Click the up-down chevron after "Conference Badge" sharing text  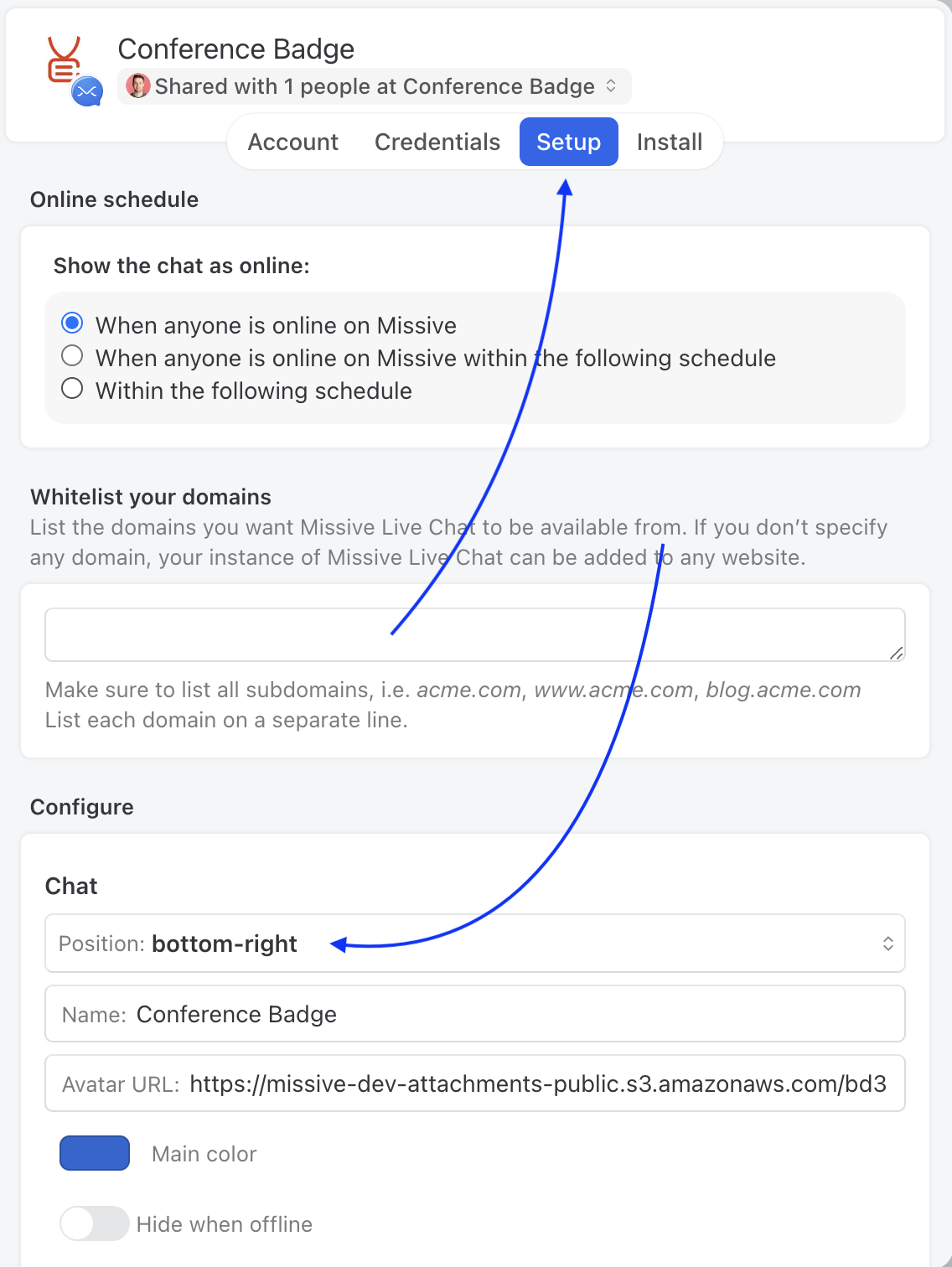click(611, 86)
